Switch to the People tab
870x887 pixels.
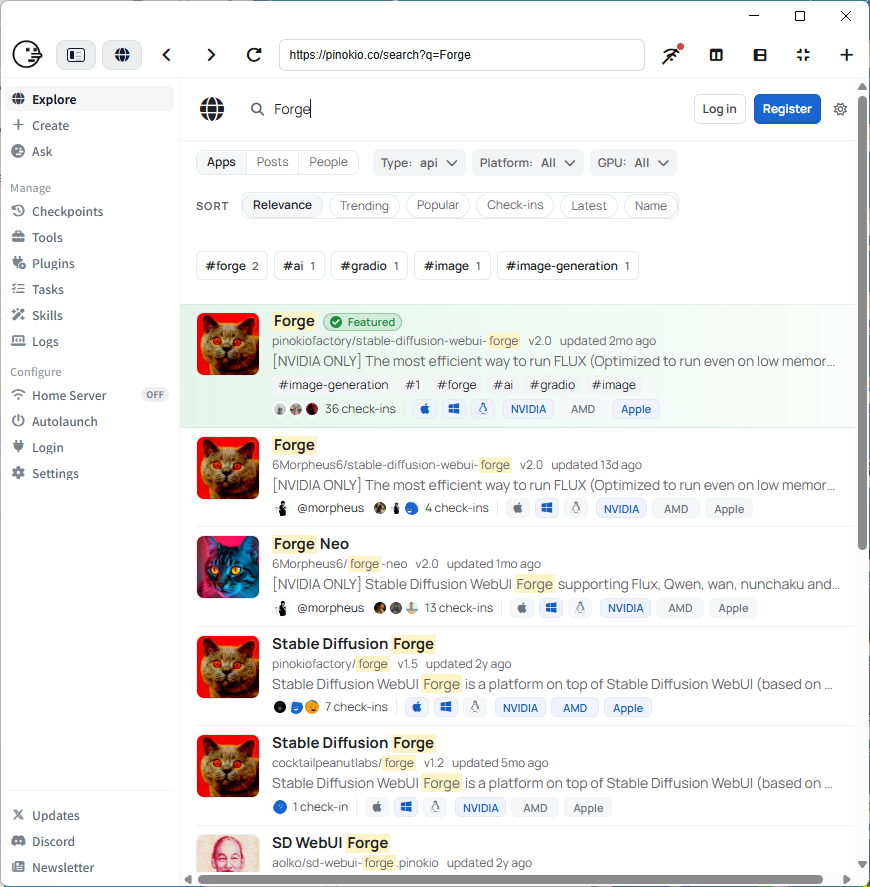point(328,162)
